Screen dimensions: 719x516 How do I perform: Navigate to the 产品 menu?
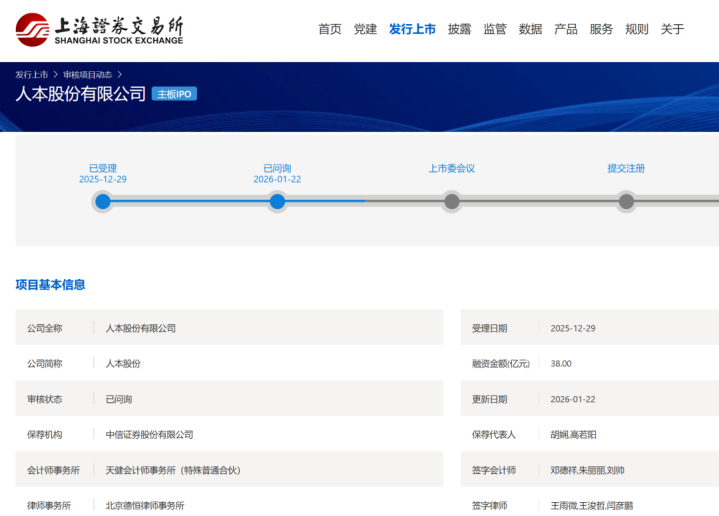pyautogui.click(x=566, y=29)
